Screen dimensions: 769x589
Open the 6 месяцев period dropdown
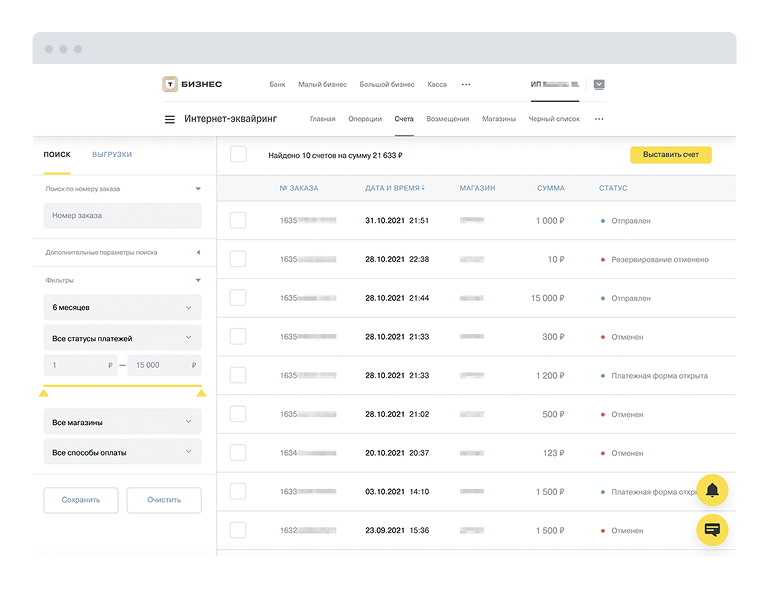122,308
